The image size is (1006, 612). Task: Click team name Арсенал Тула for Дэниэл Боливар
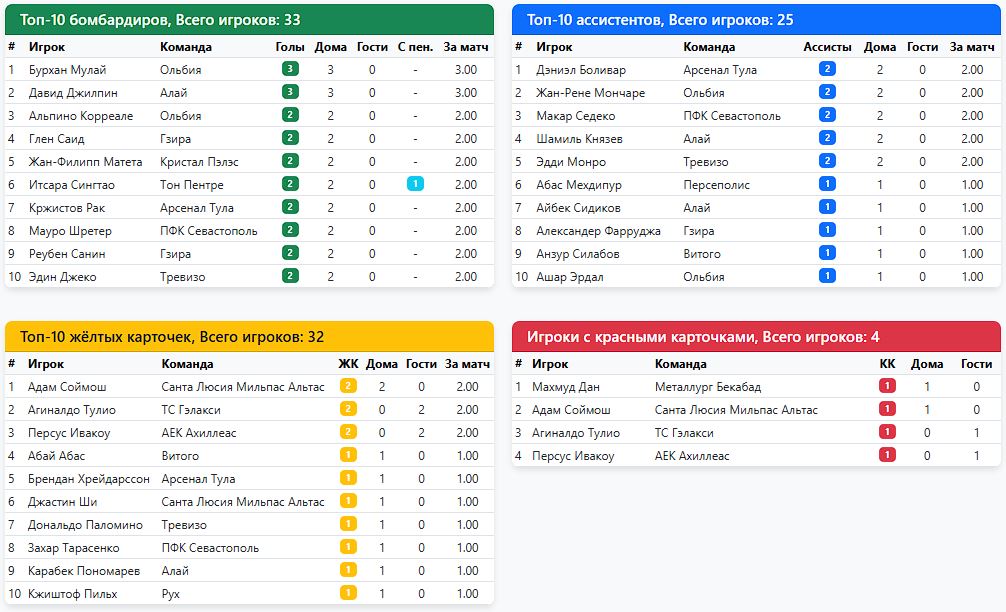click(x=719, y=70)
